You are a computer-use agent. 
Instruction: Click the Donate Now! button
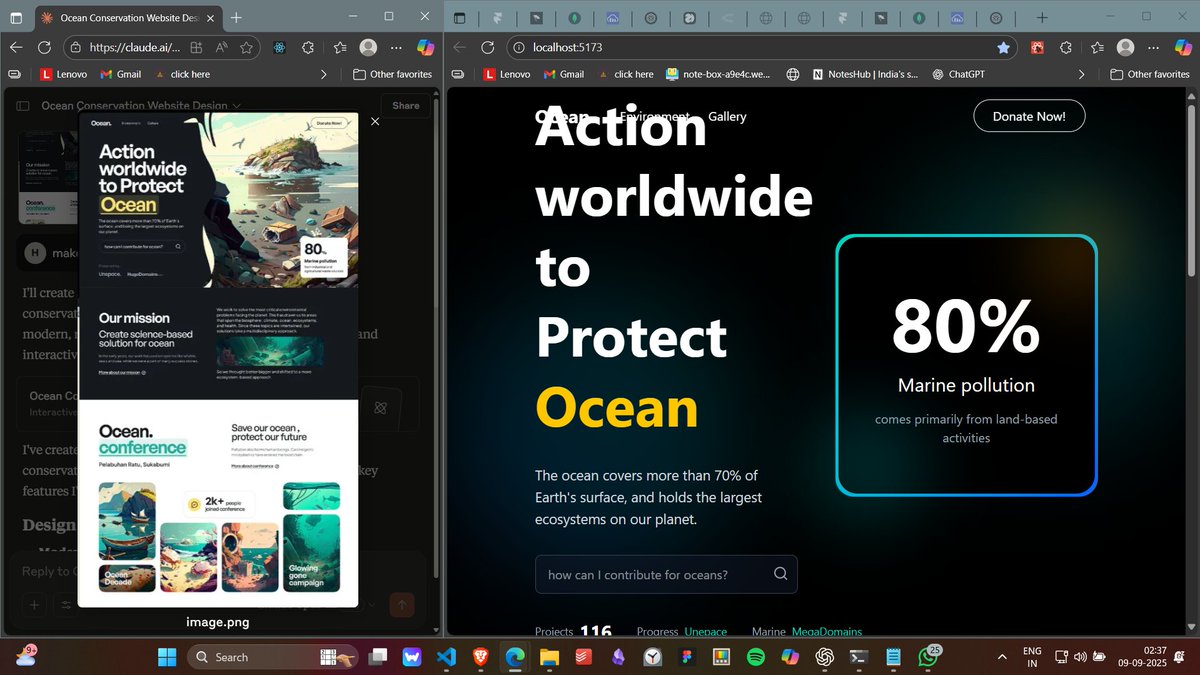(1029, 116)
